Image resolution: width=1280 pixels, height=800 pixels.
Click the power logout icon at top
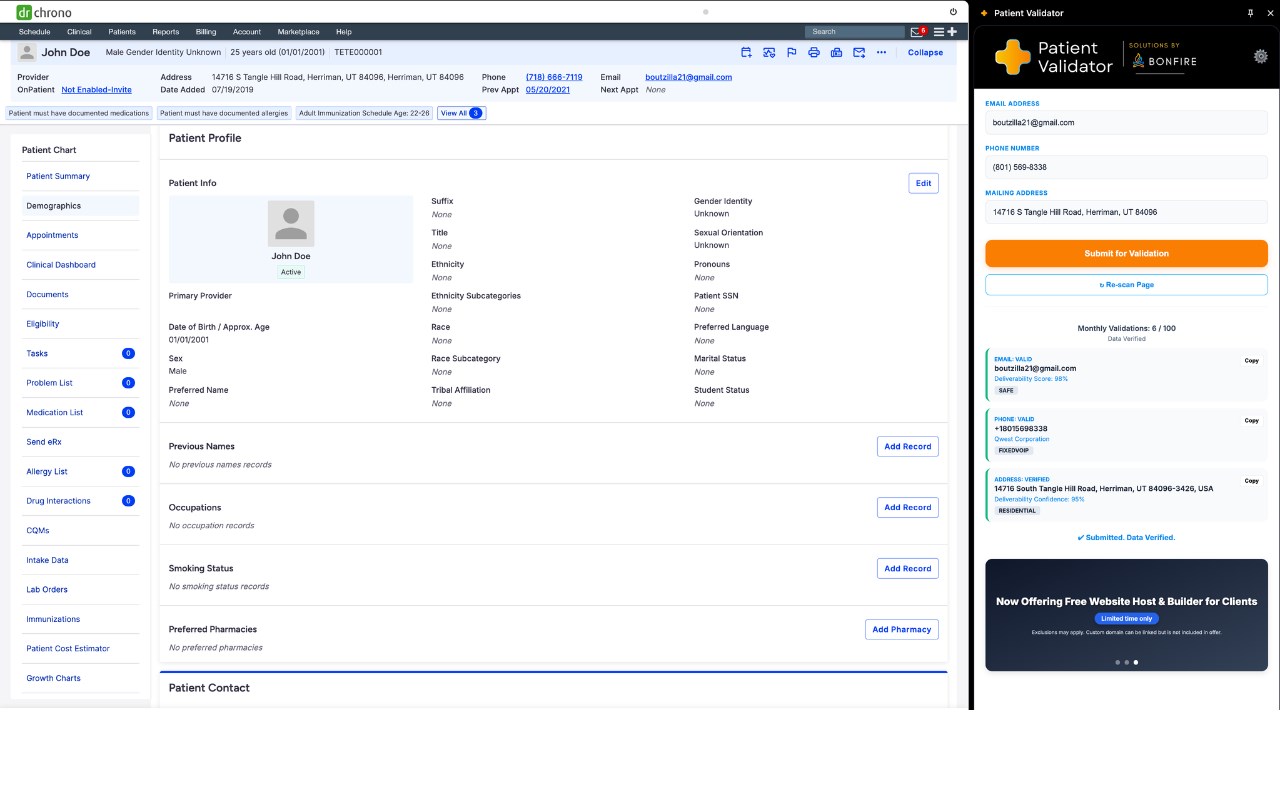tap(953, 12)
